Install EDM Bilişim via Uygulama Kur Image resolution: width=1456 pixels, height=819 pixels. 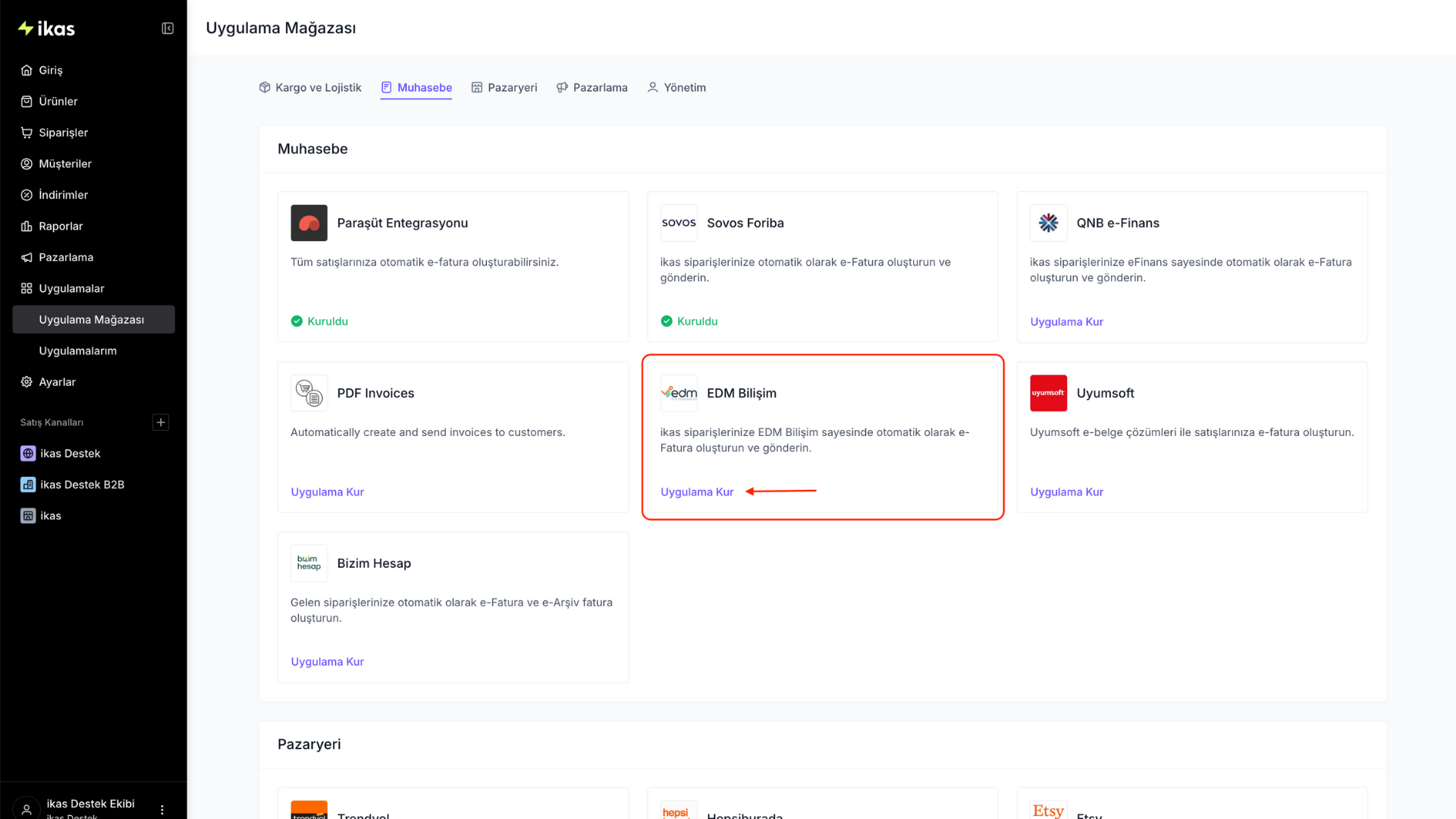(x=697, y=491)
